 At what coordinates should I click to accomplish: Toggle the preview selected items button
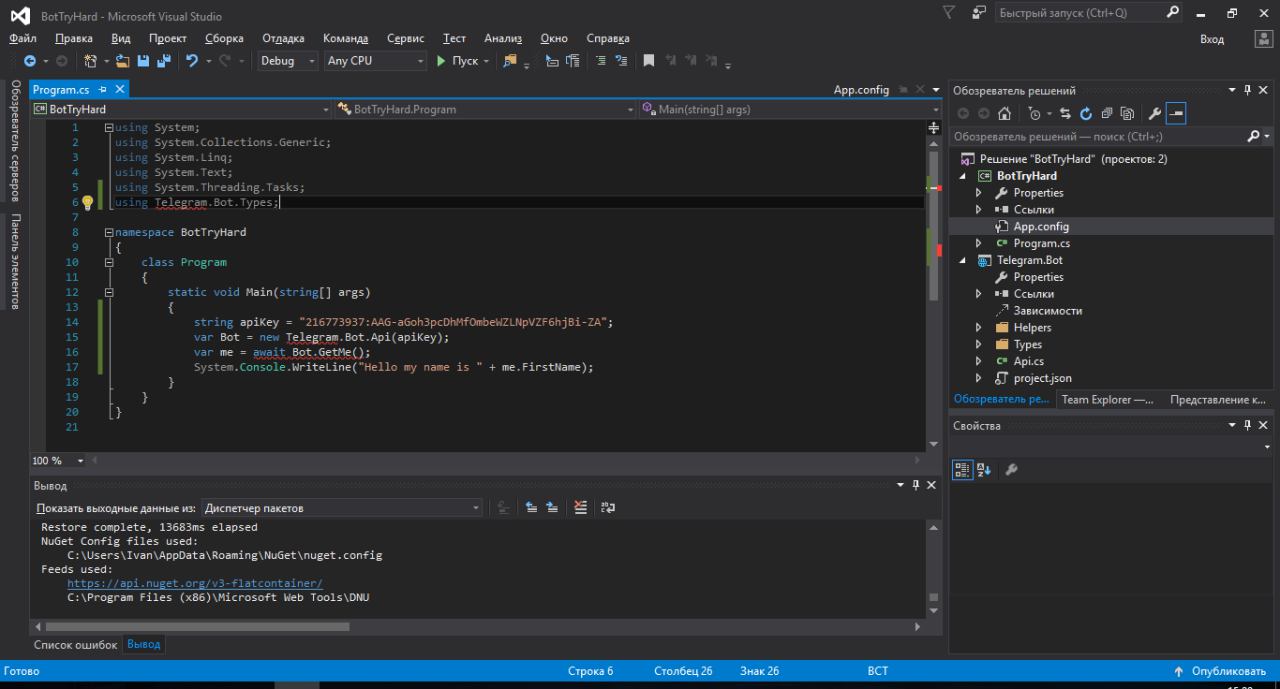click(x=1176, y=114)
